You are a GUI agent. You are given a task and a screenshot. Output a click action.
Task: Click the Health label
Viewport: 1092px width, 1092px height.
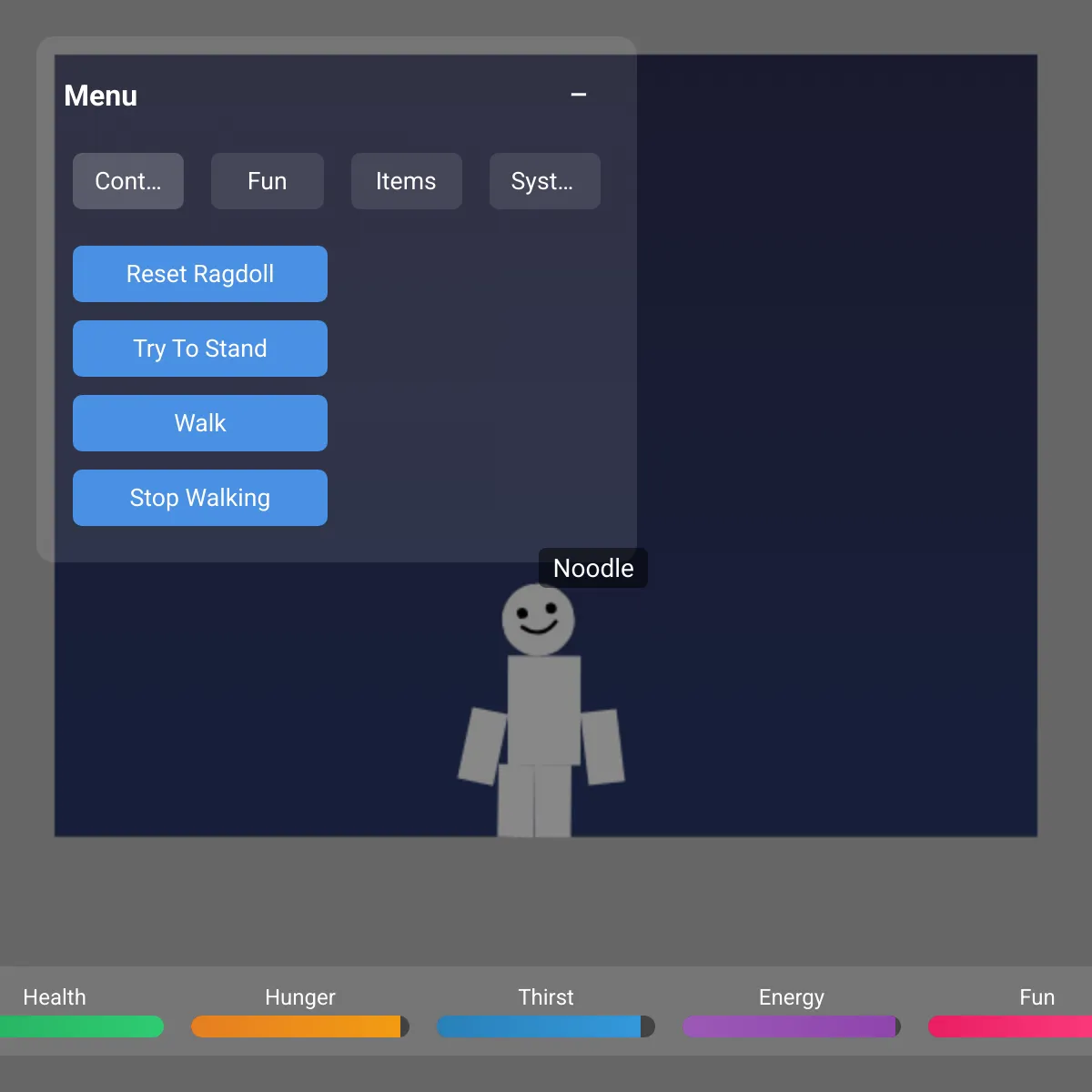point(55,997)
